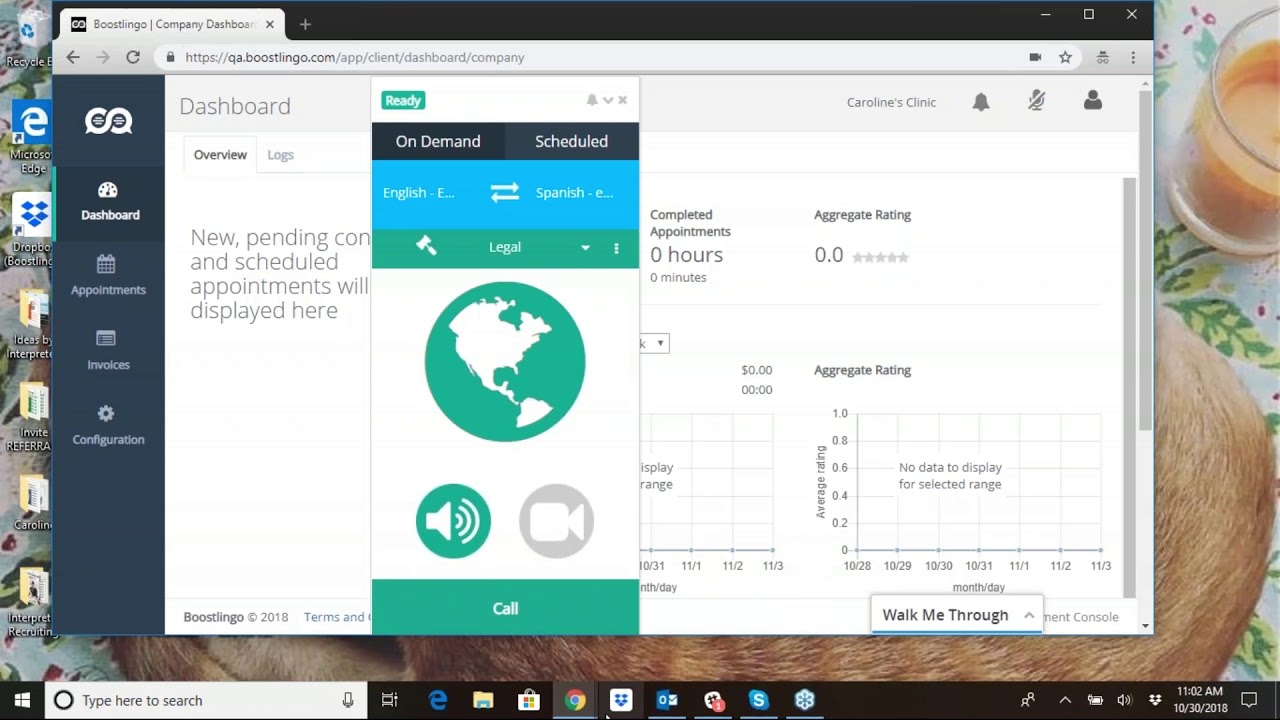Open the Dashboard sidebar item
This screenshot has width=1280, height=720.
click(x=109, y=201)
